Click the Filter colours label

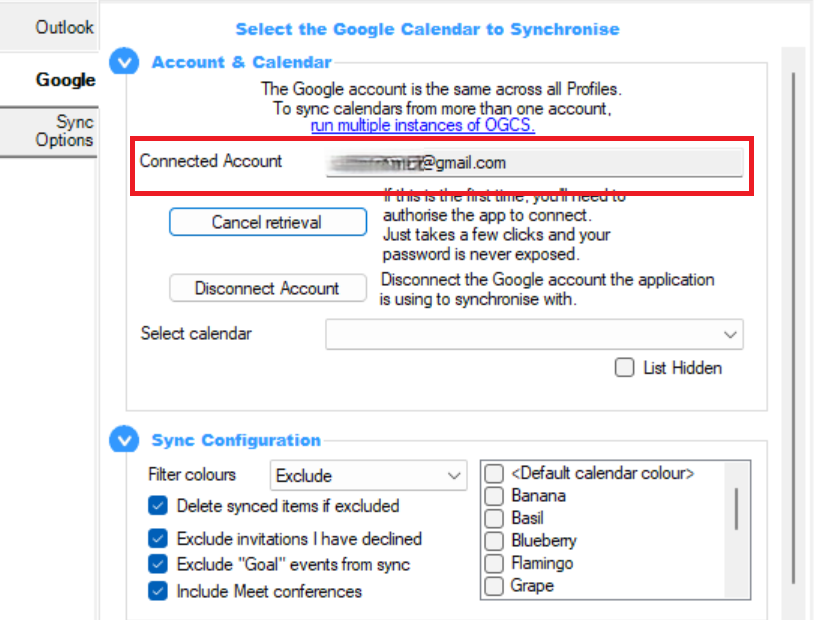pyautogui.click(x=192, y=475)
